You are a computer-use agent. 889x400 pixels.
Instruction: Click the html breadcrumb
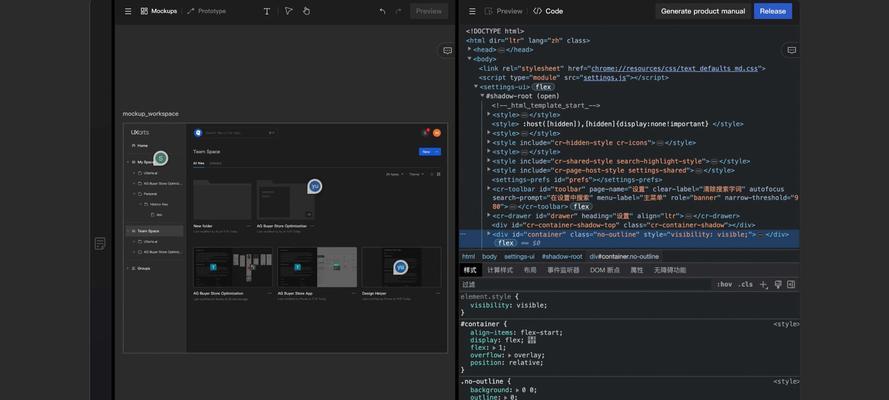tap(468, 257)
